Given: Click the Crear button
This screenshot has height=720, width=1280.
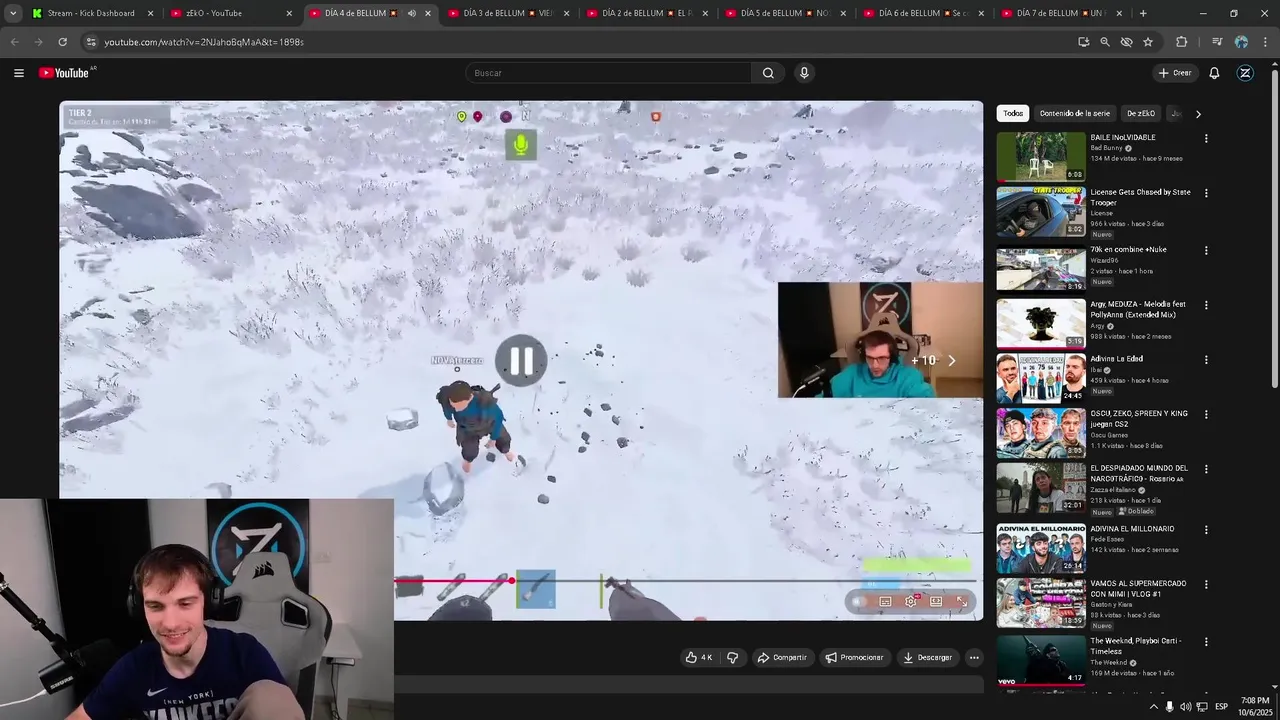Looking at the screenshot, I should (x=1175, y=73).
